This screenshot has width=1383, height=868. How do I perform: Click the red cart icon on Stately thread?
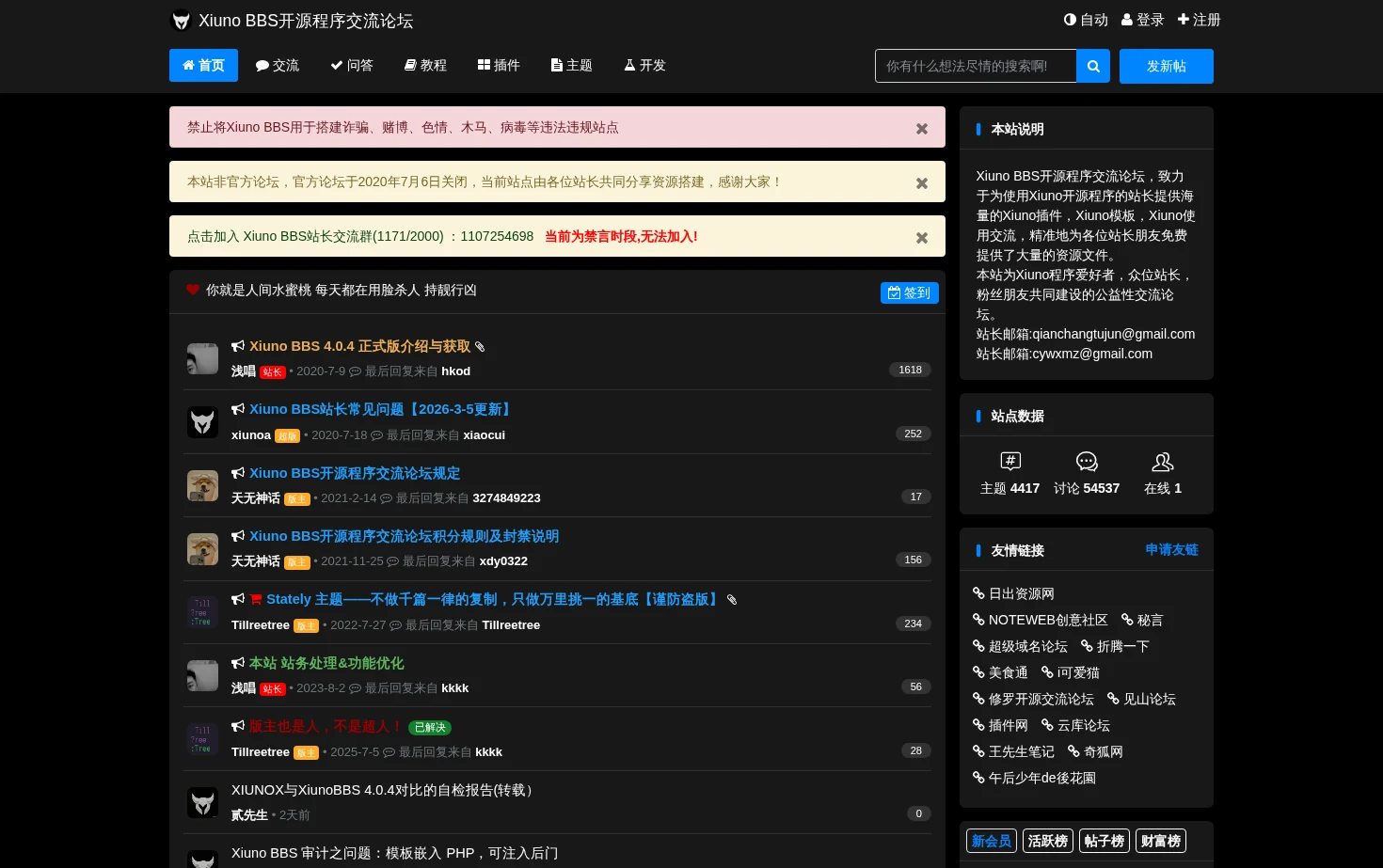coord(256,599)
